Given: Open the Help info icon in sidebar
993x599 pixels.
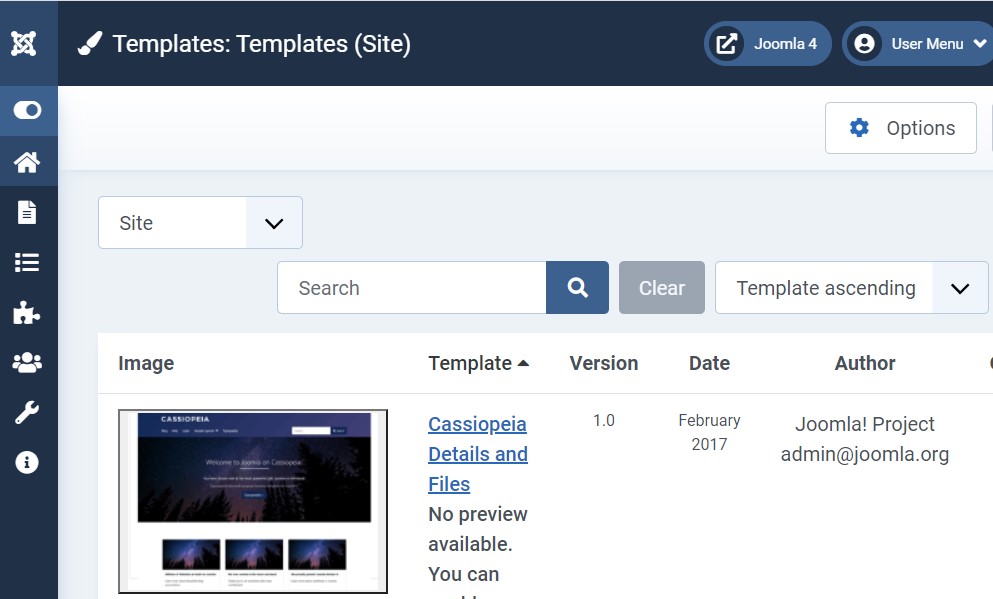Looking at the screenshot, I should 27,462.
